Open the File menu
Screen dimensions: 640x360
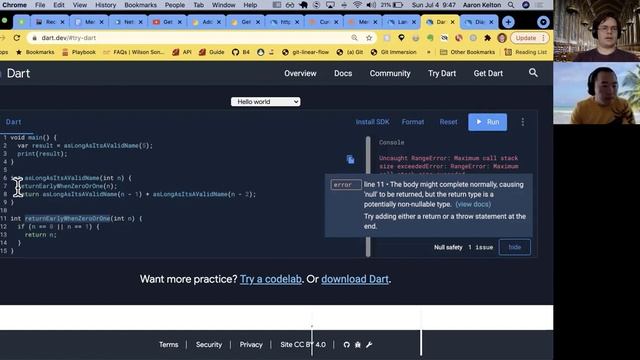pos(40,5)
